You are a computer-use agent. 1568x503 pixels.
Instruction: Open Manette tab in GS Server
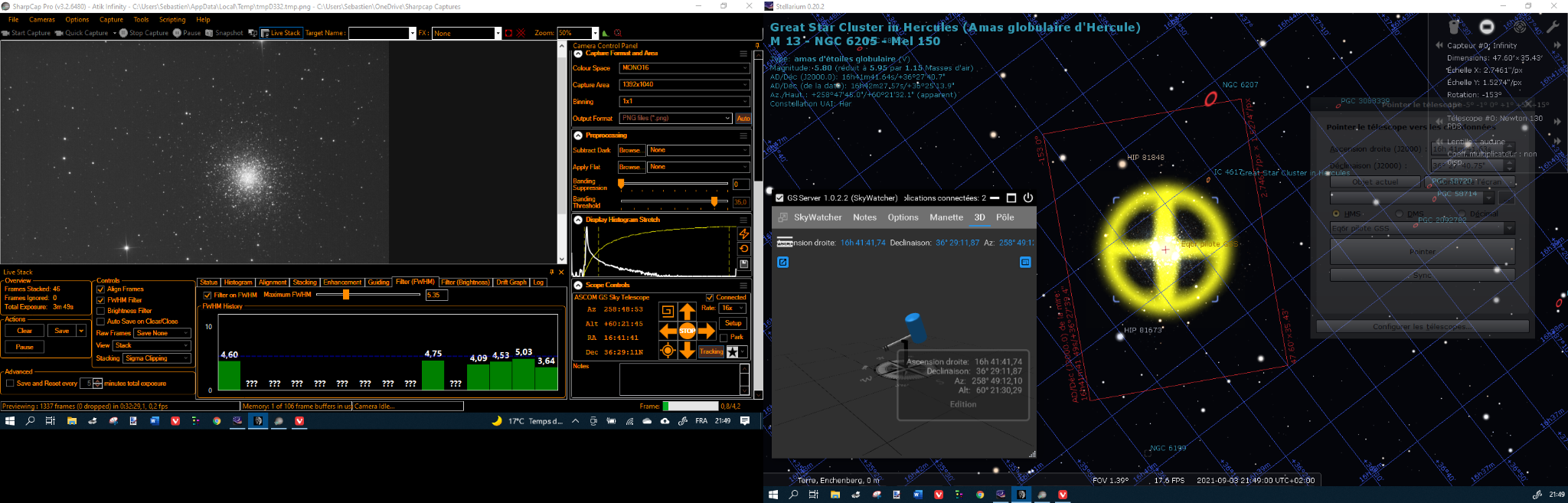pyautogui.click(x=946, y=217)
